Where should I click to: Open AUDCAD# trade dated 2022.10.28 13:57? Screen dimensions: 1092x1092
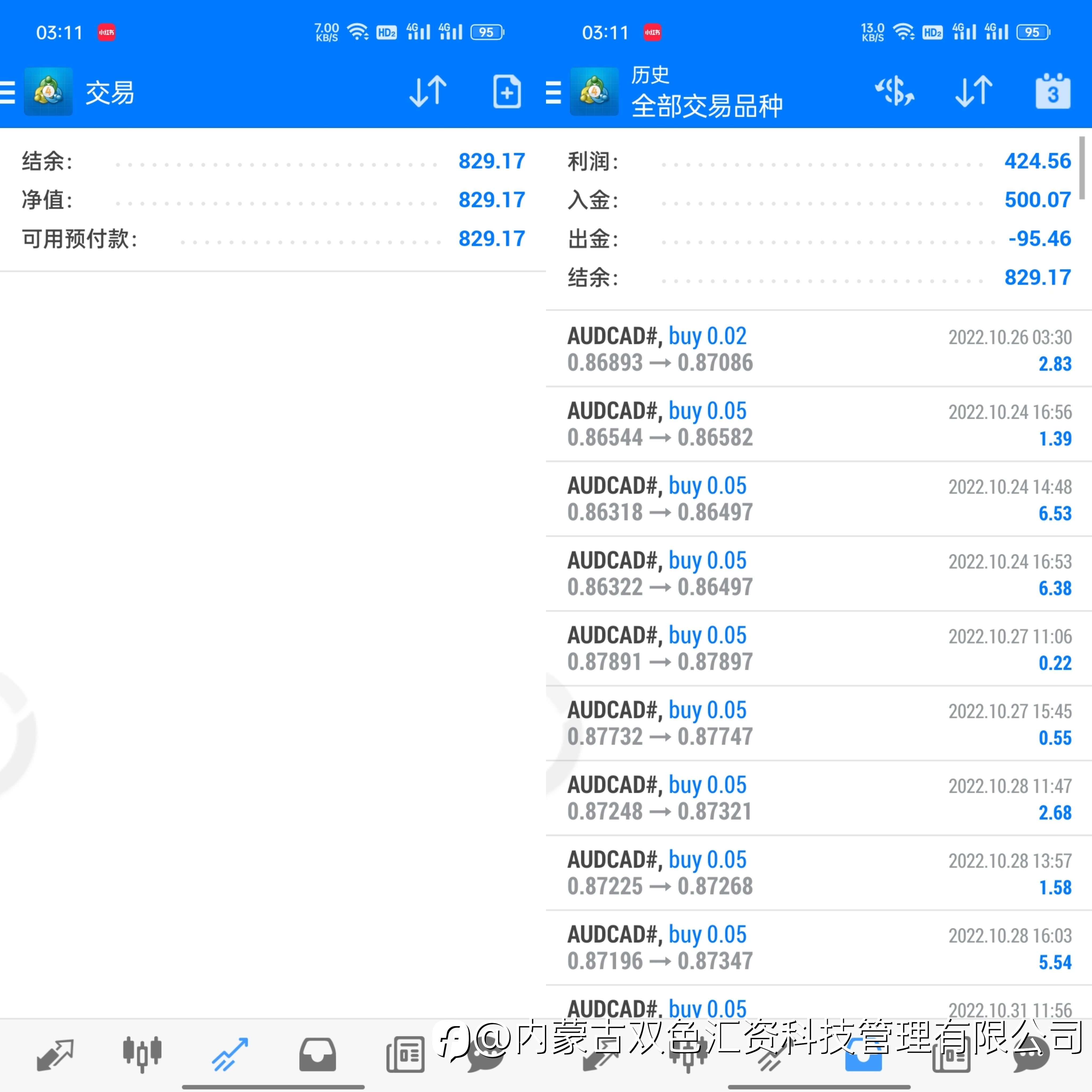[x=819, y=873]
